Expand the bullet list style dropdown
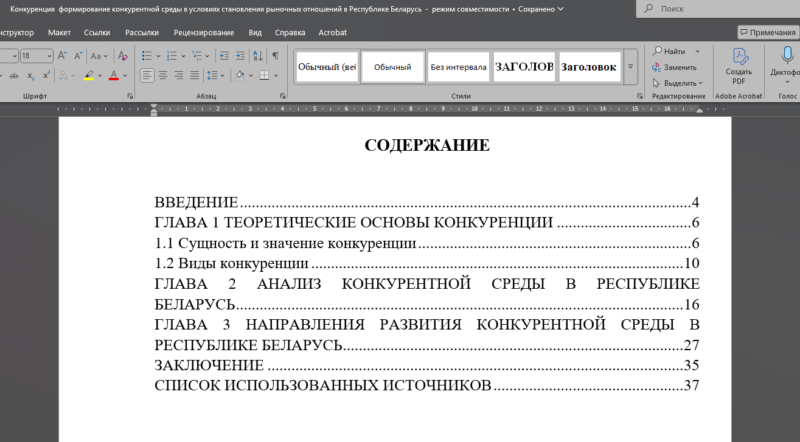Image resolution: width=800 pixels, height=442 pixels. pos(158,56)
